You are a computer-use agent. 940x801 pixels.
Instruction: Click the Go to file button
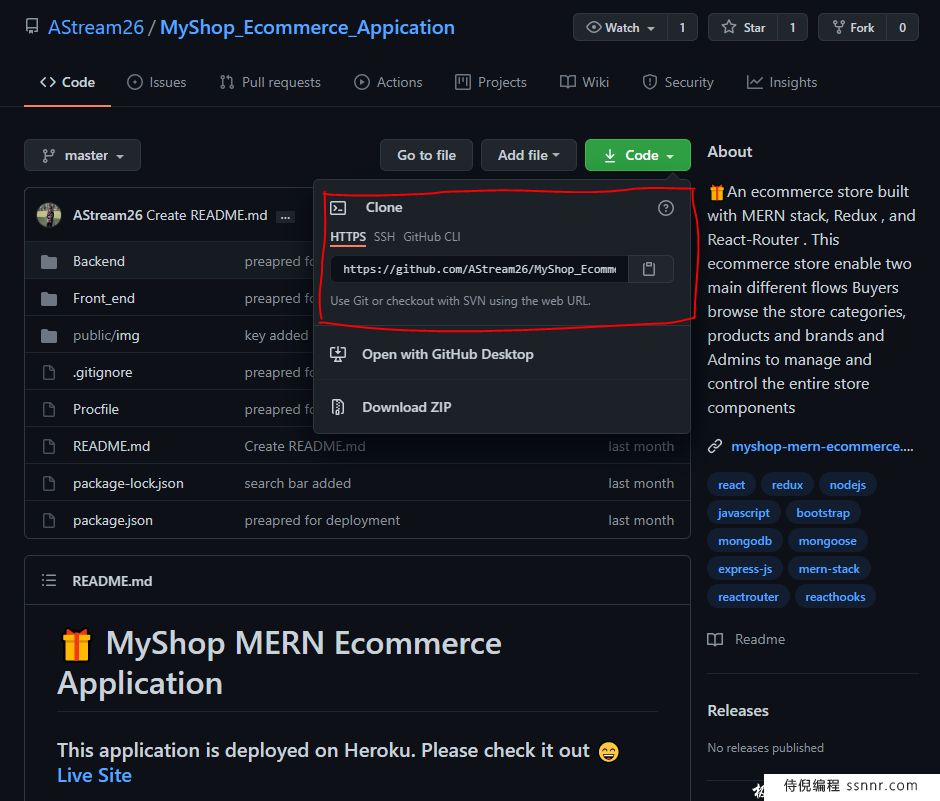pos(426,155)
